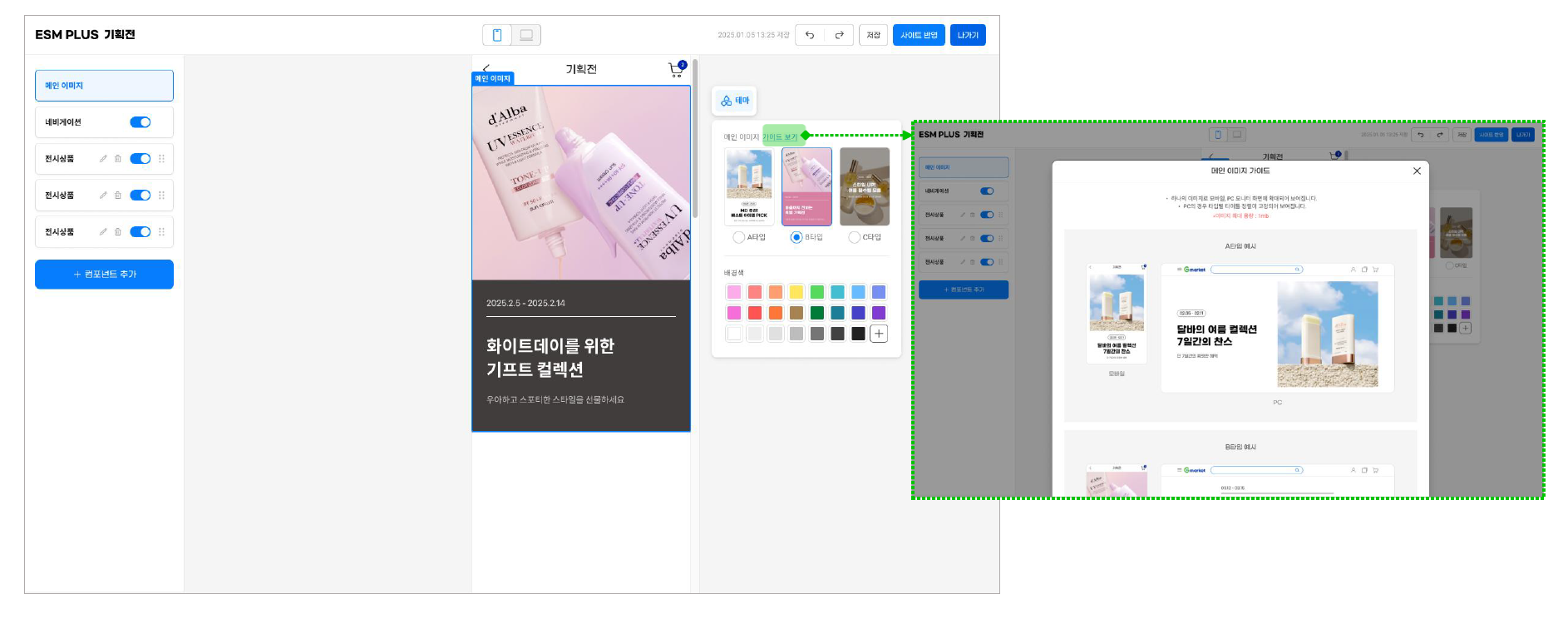
Task: Click the 2025.2.5 - 2025.2.14 date text
Action: pyautogui.click(x=525, y=304)
